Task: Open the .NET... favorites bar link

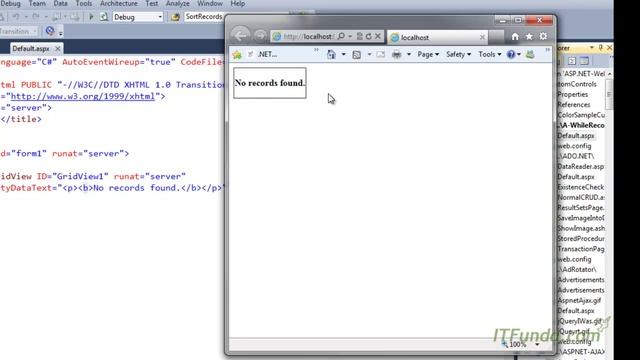Action: point(264,54)
